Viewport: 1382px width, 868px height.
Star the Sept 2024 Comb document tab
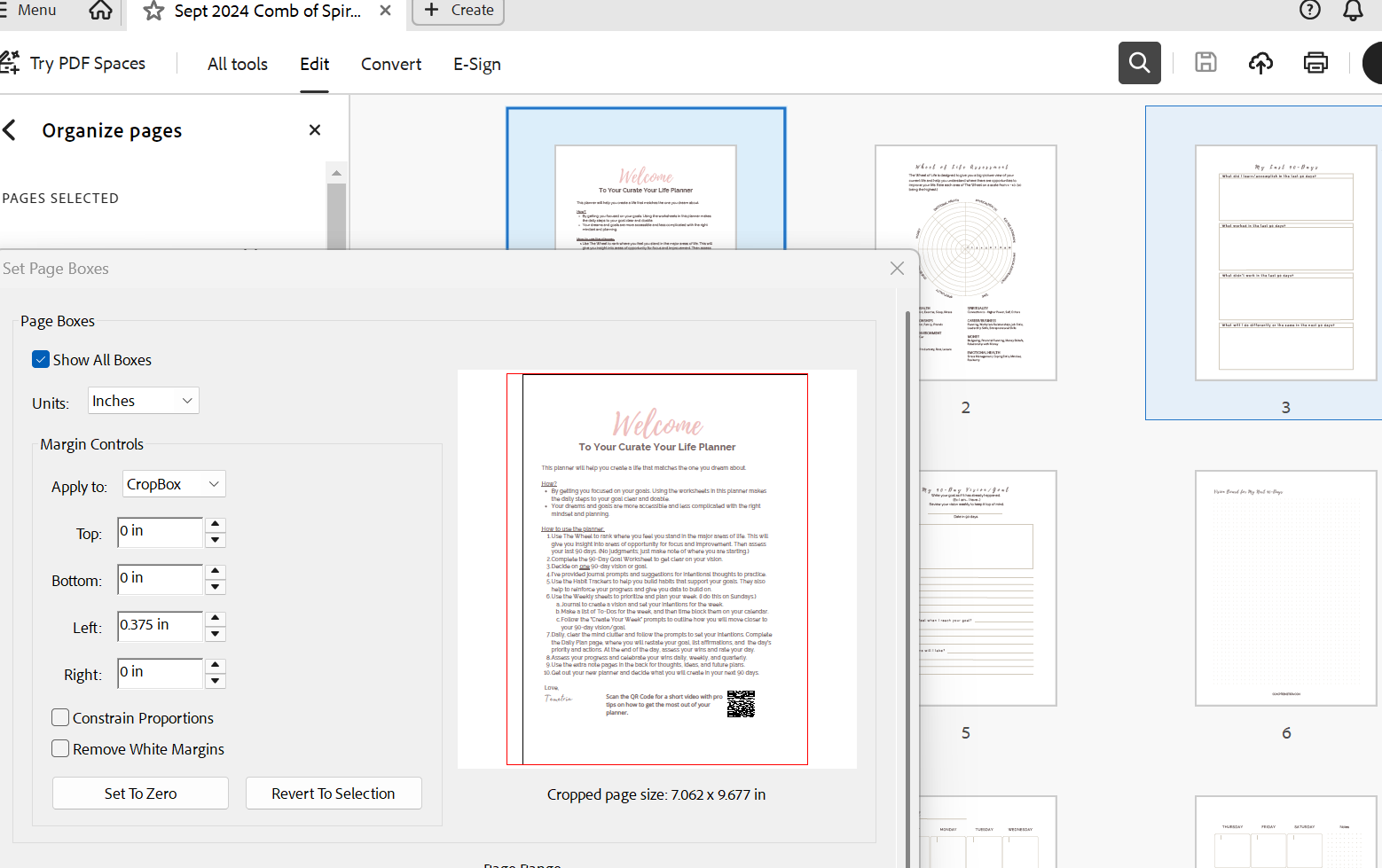(153, 11)
